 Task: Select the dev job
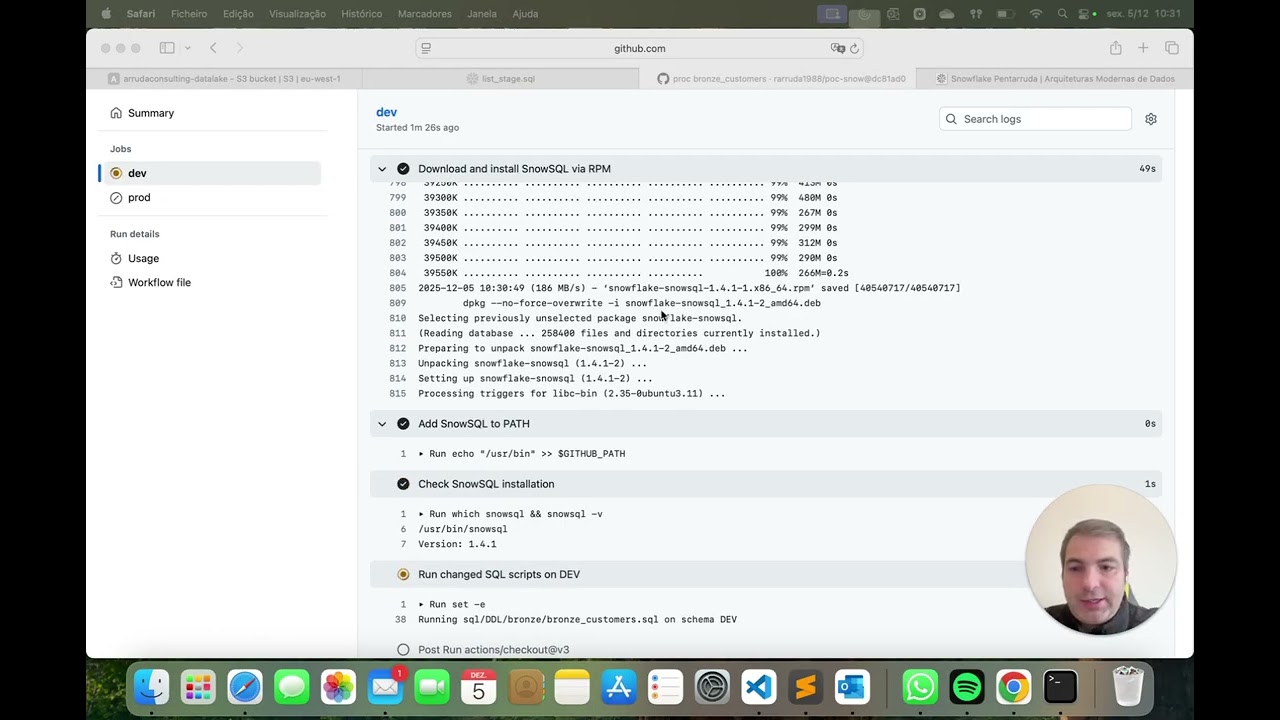(x=211, y=173)
